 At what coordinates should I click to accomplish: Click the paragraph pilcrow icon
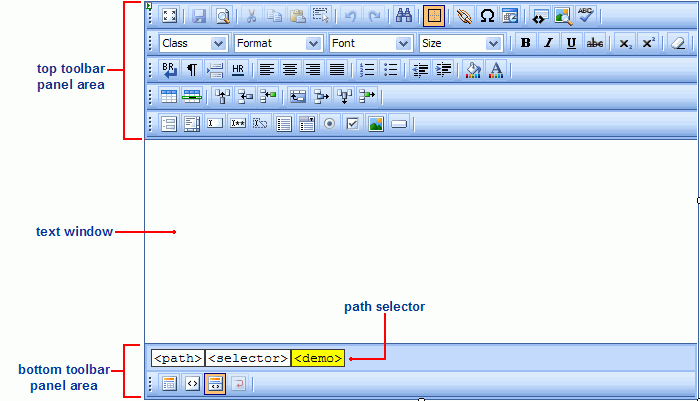tap(192, 70)
